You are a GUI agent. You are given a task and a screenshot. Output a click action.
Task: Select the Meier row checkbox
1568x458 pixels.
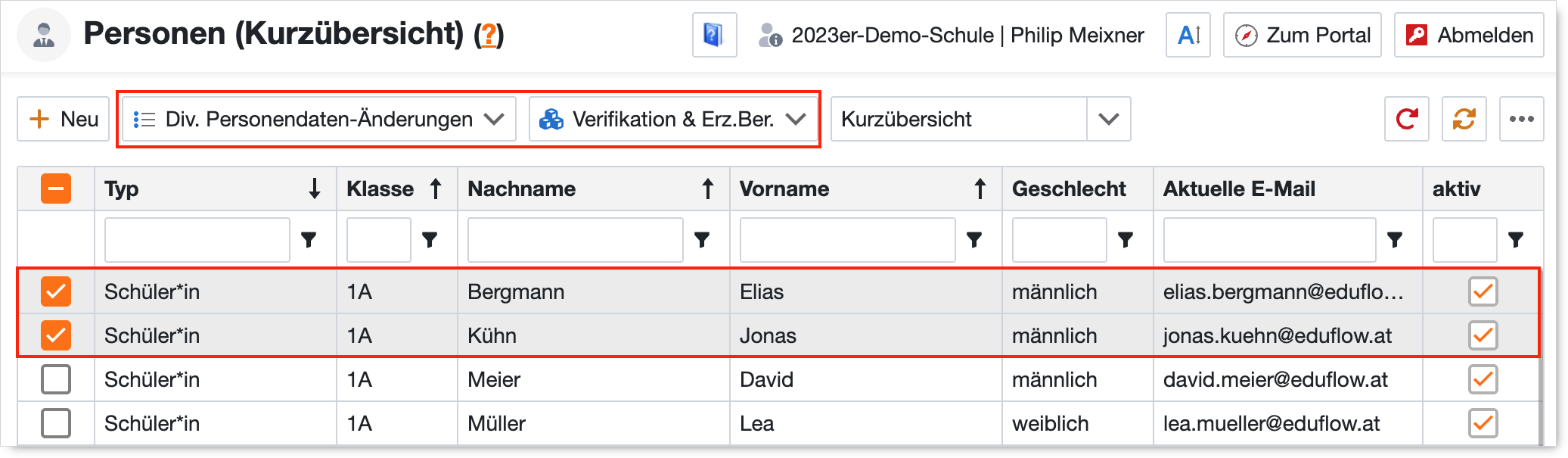(x=56, y=379)
